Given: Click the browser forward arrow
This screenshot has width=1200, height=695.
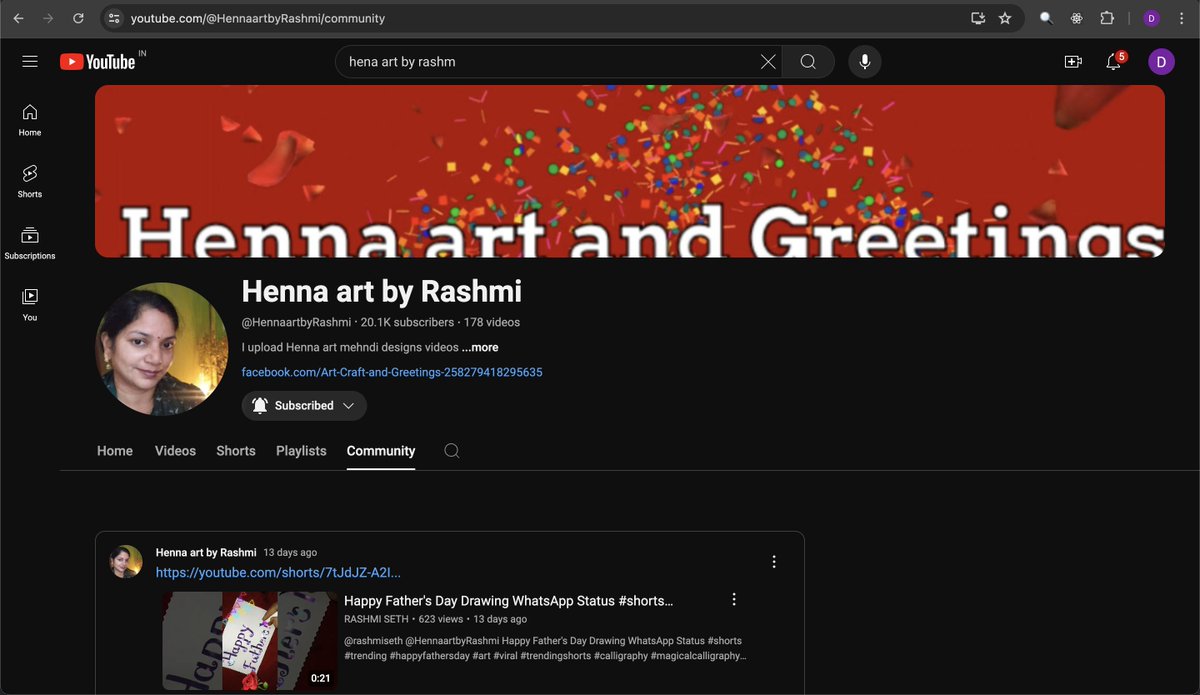Looking at the screenshot, I should [x=48, y=18].
